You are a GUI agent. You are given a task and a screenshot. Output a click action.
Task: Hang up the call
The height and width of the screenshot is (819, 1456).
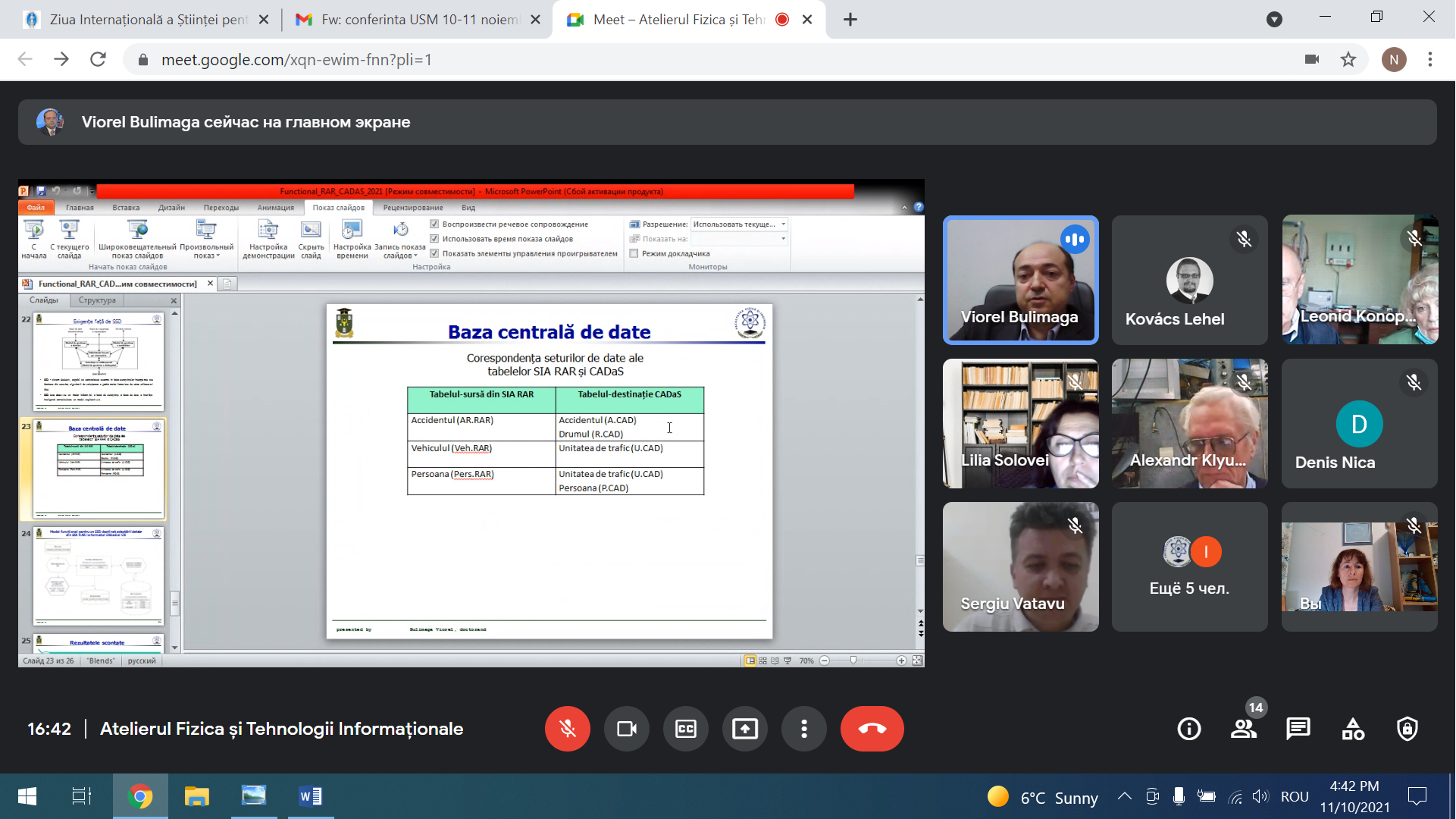click(872, 729)
